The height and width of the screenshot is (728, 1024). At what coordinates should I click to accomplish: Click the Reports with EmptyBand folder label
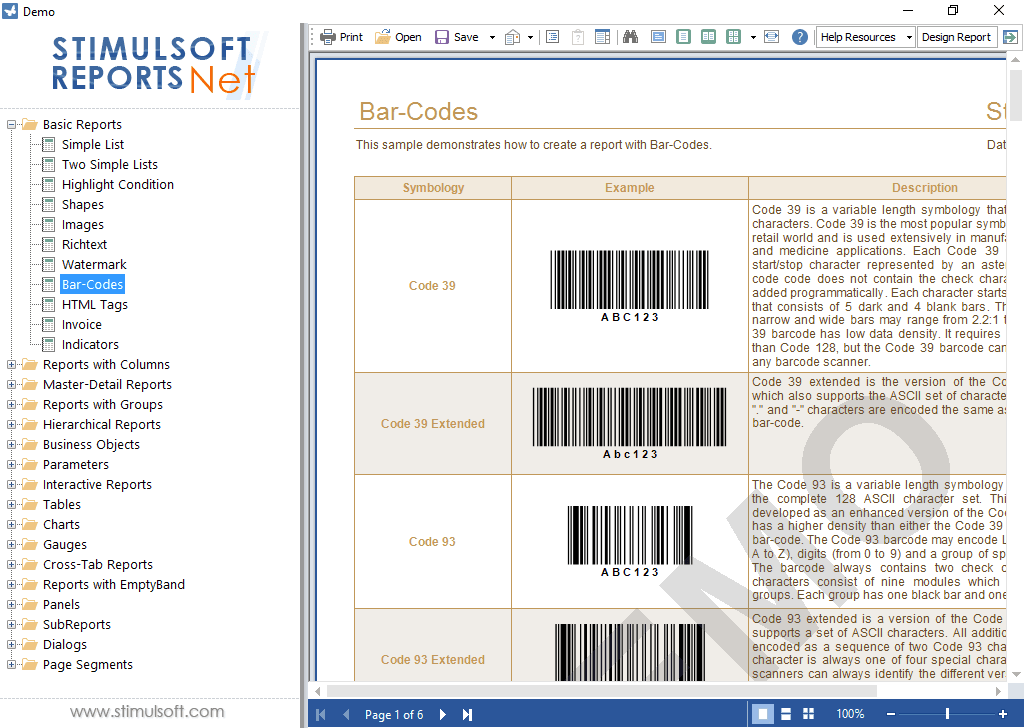[114, 584]
